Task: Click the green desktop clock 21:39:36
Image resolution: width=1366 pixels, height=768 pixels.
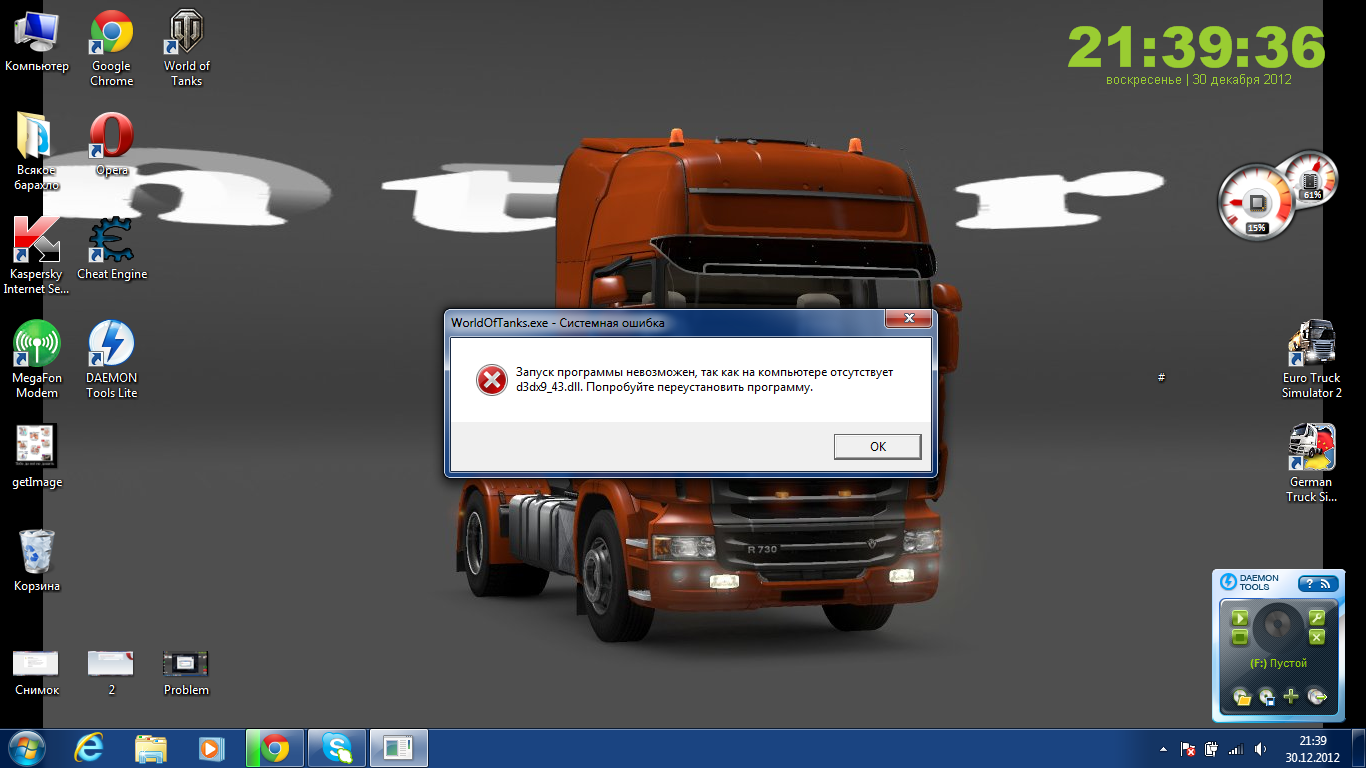Action: coord(1197,46)
